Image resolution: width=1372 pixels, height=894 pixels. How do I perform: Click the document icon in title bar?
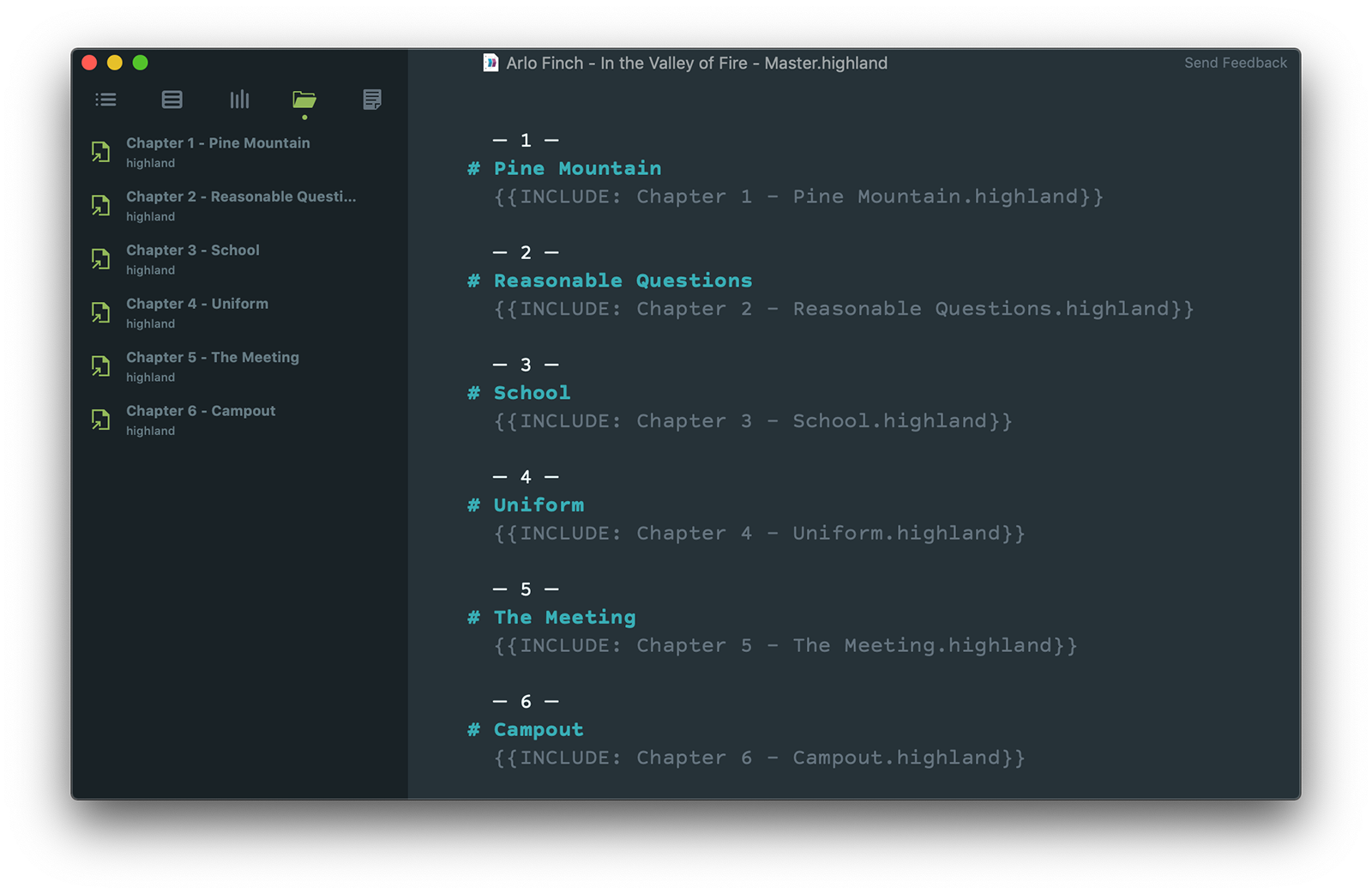[x=490, y=63]
